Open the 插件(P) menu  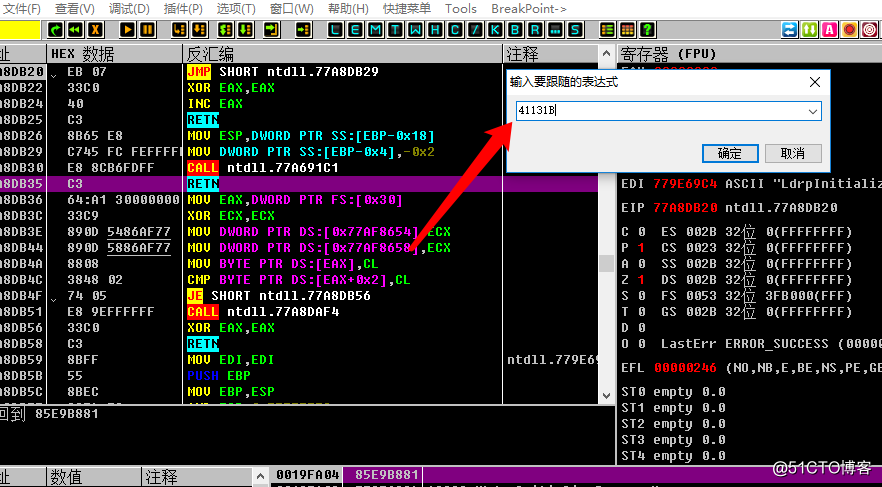point(183,9)
